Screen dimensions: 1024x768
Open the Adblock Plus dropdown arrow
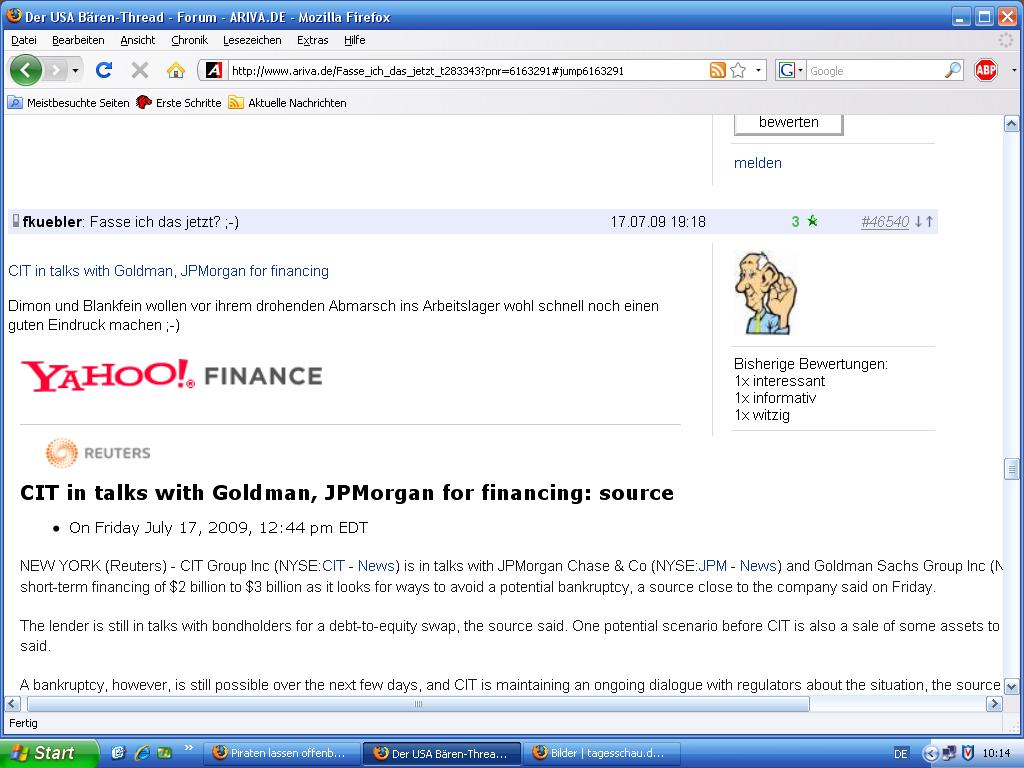1014,70
